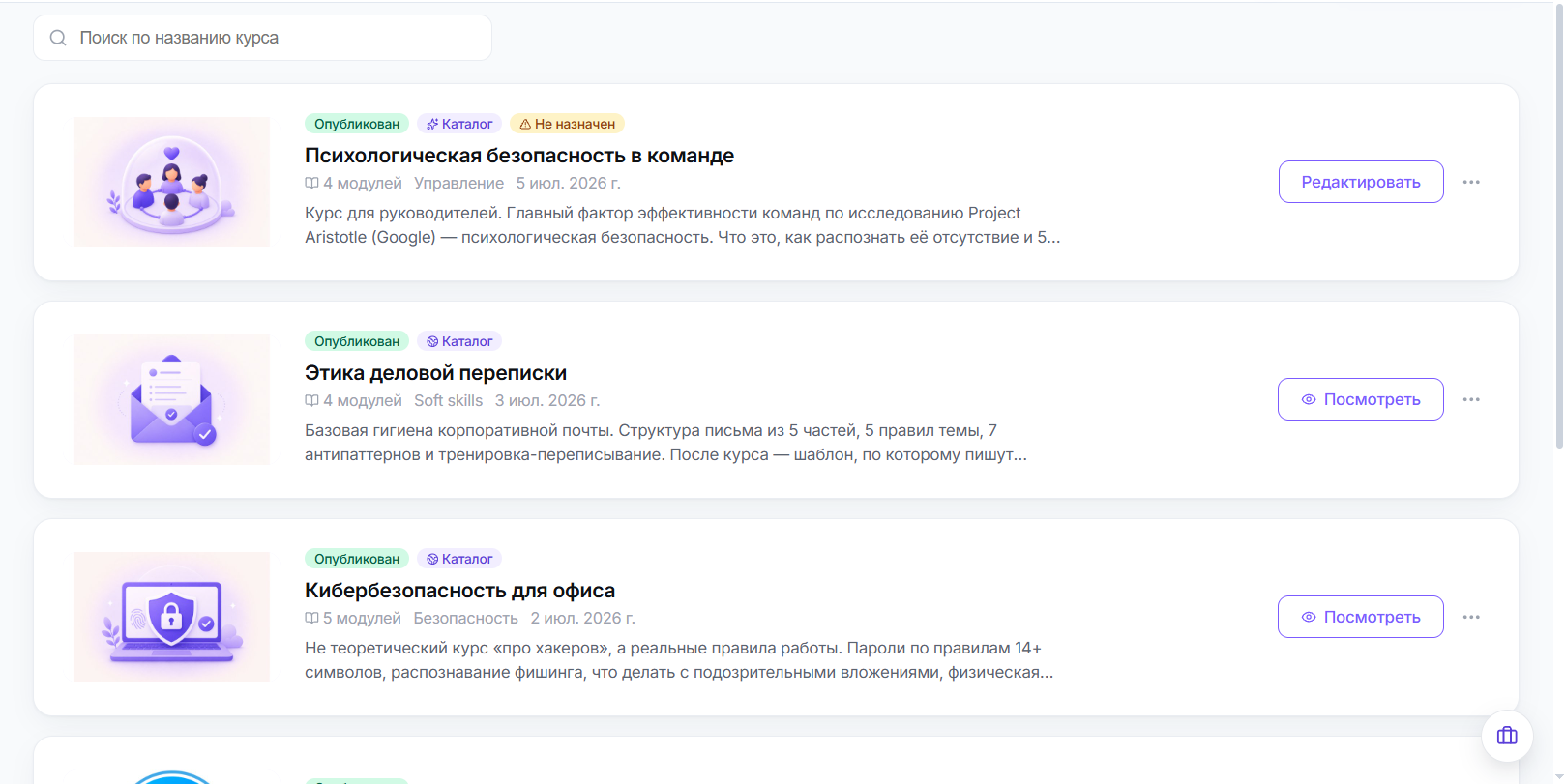This screenshot has width=1565, height=784.
Task: Click the Редактировать button
Action: click(x=1361, y=182)
